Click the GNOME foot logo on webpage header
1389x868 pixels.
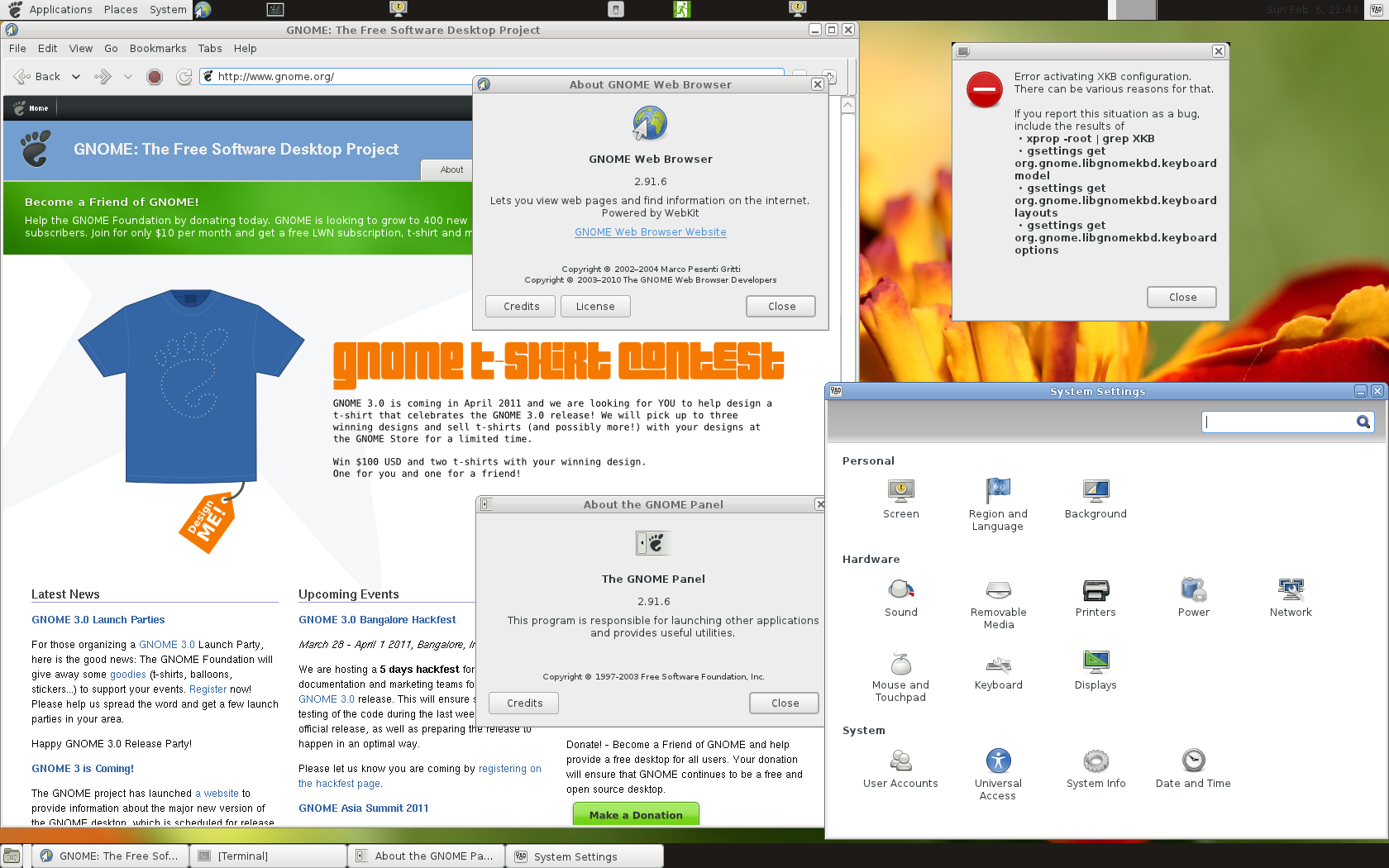click(x=36, y=149)
